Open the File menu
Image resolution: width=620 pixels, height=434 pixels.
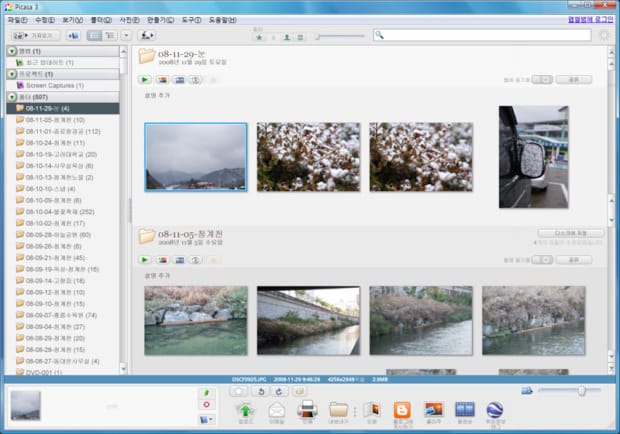pos(17,19)
